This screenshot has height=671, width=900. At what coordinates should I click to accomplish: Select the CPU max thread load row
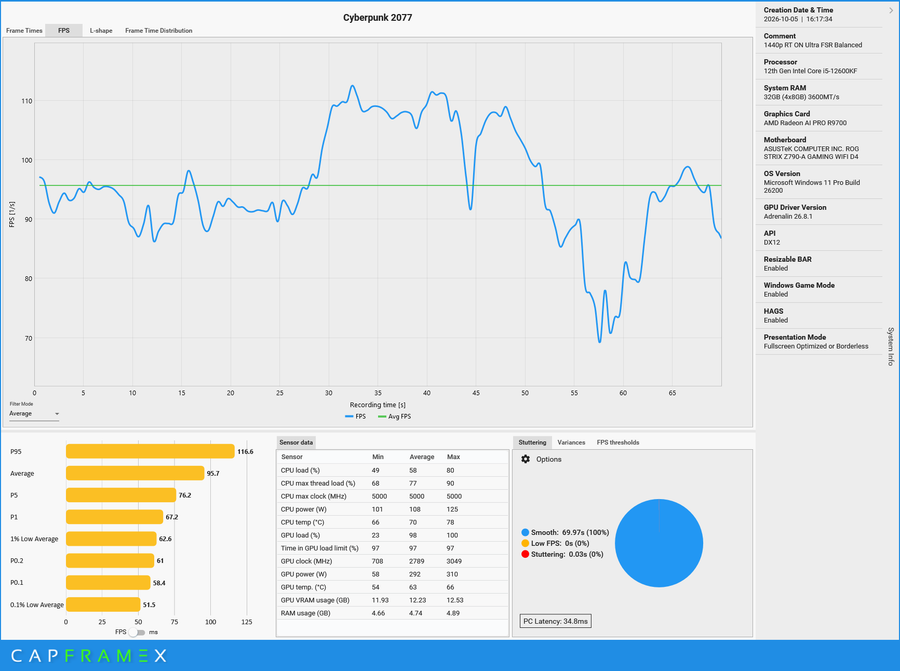coord(393,483)
